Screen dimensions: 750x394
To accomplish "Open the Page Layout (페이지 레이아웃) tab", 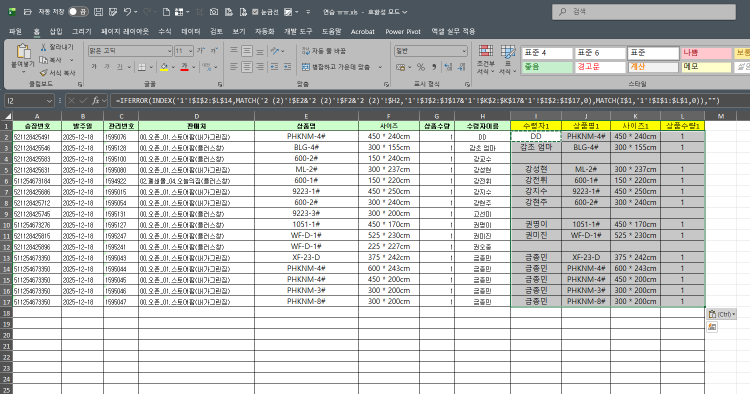I will [x=125, y=31].
